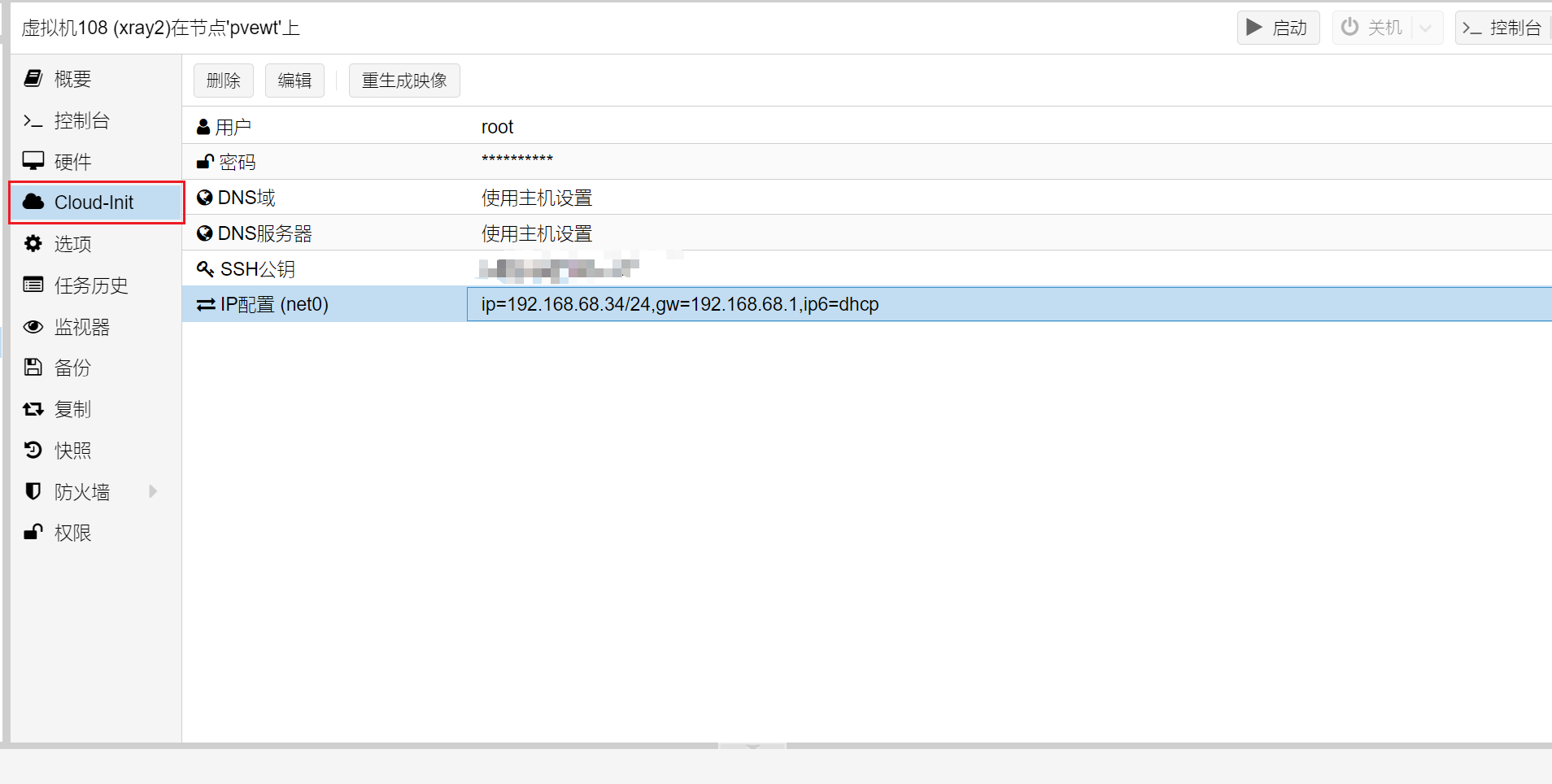Click the 监视器 eye icon

coord(33,327)
